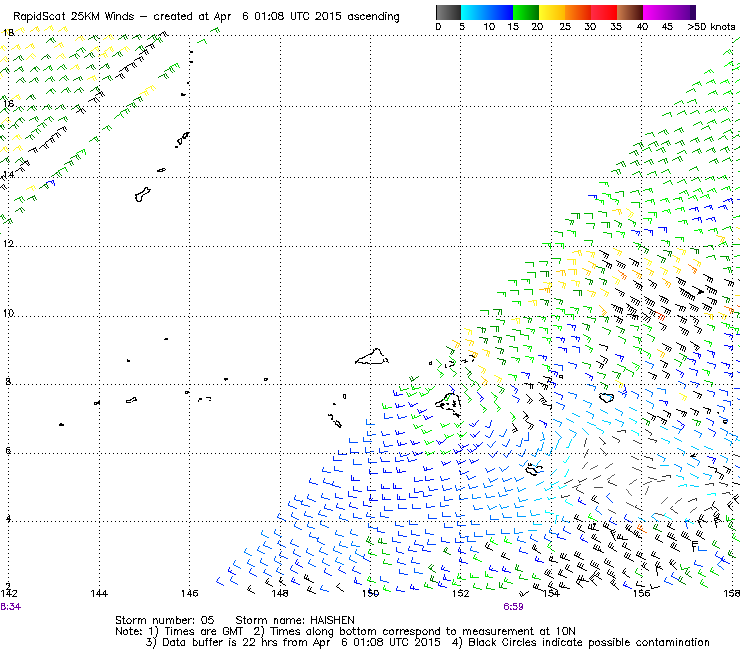Click the "Storm name: HAISHEN" text

click(295, 620)
